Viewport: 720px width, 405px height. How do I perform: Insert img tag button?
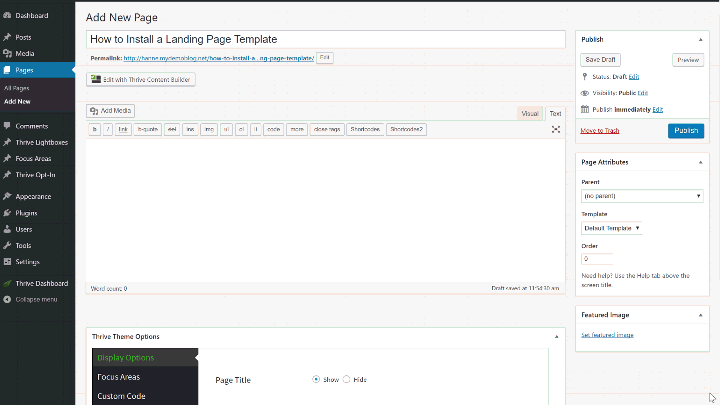[x=209, y=129]
